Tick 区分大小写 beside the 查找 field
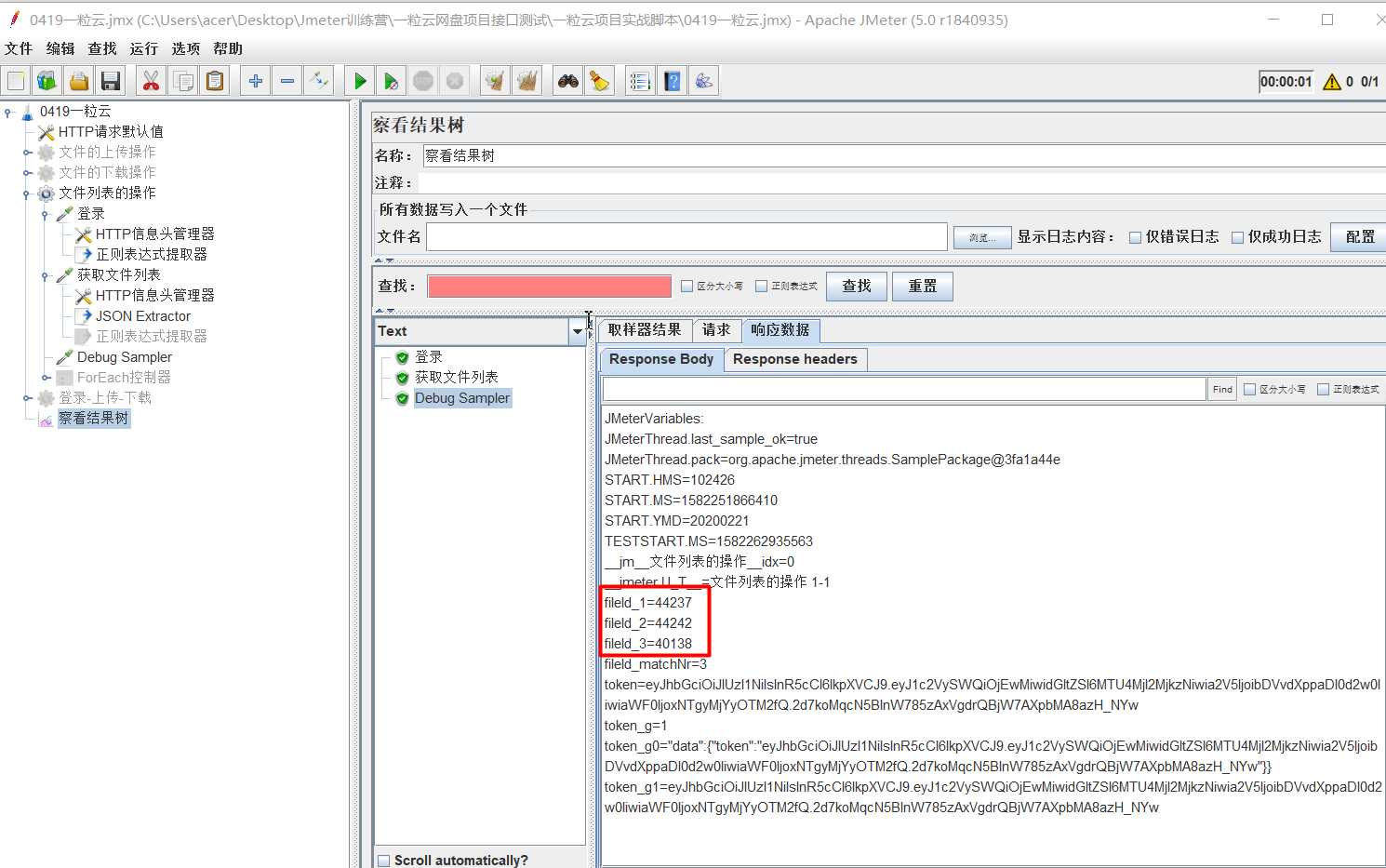Image resolution: width=1386 pixels, height=868 pixels. point(686,286)
